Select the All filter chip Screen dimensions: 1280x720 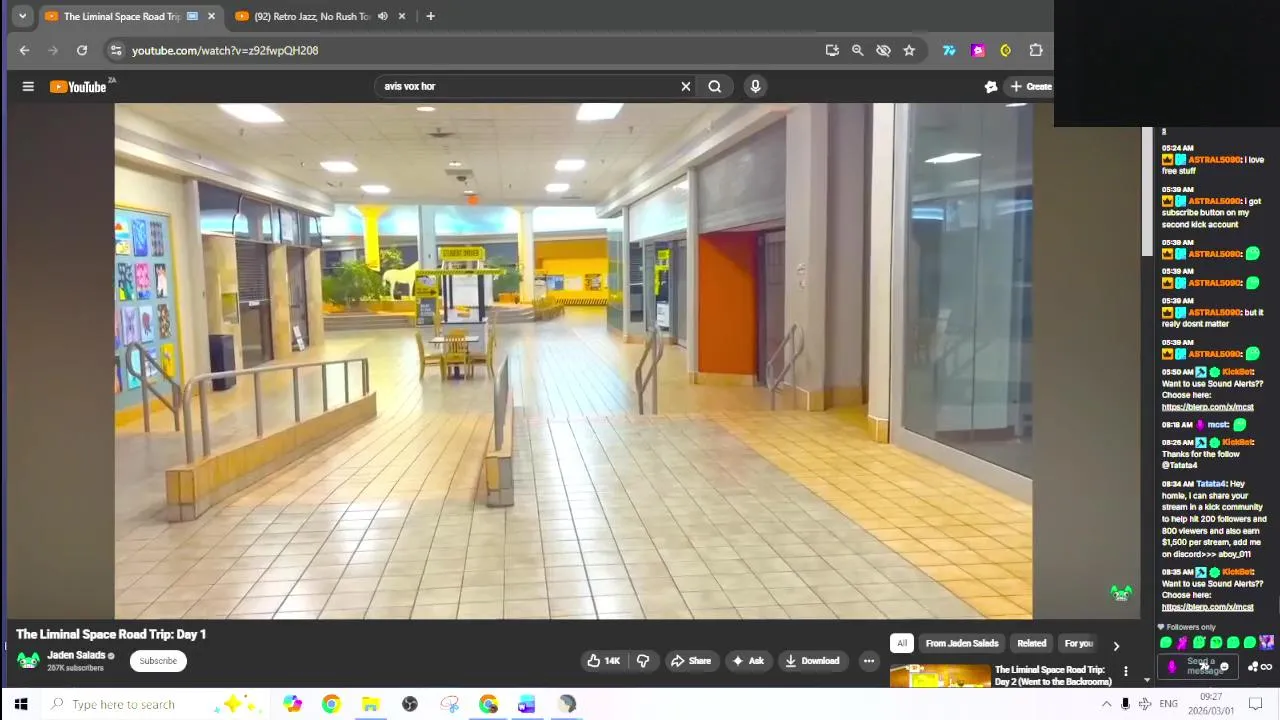coord(902,644)
